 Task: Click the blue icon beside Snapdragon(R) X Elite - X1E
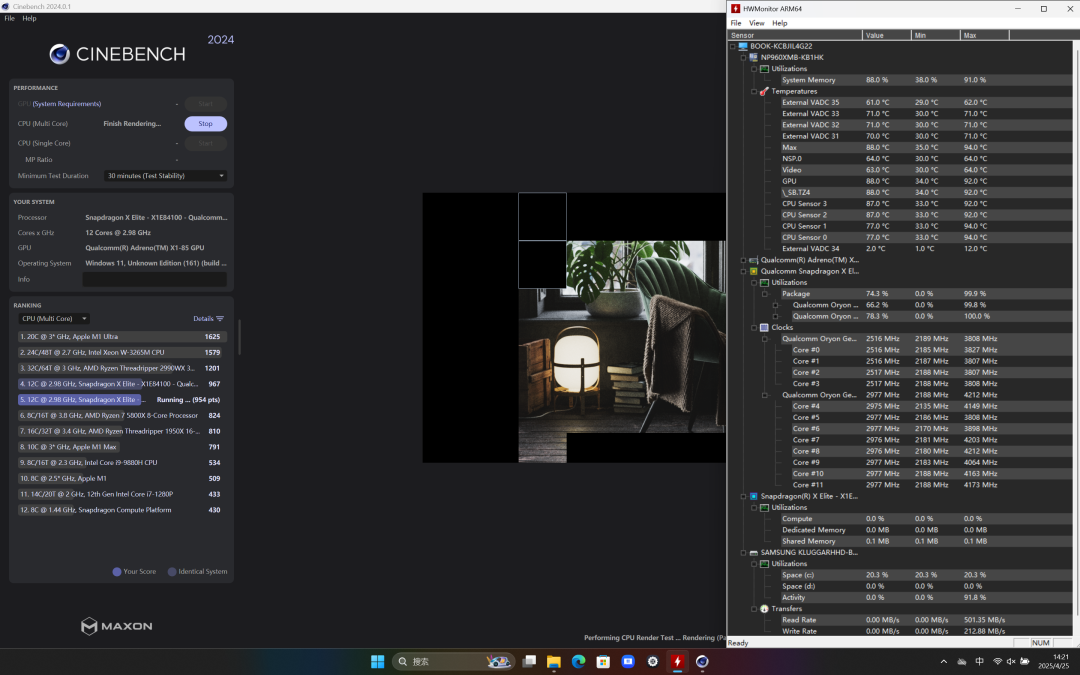pyautogui.click(x=754, y=497)
